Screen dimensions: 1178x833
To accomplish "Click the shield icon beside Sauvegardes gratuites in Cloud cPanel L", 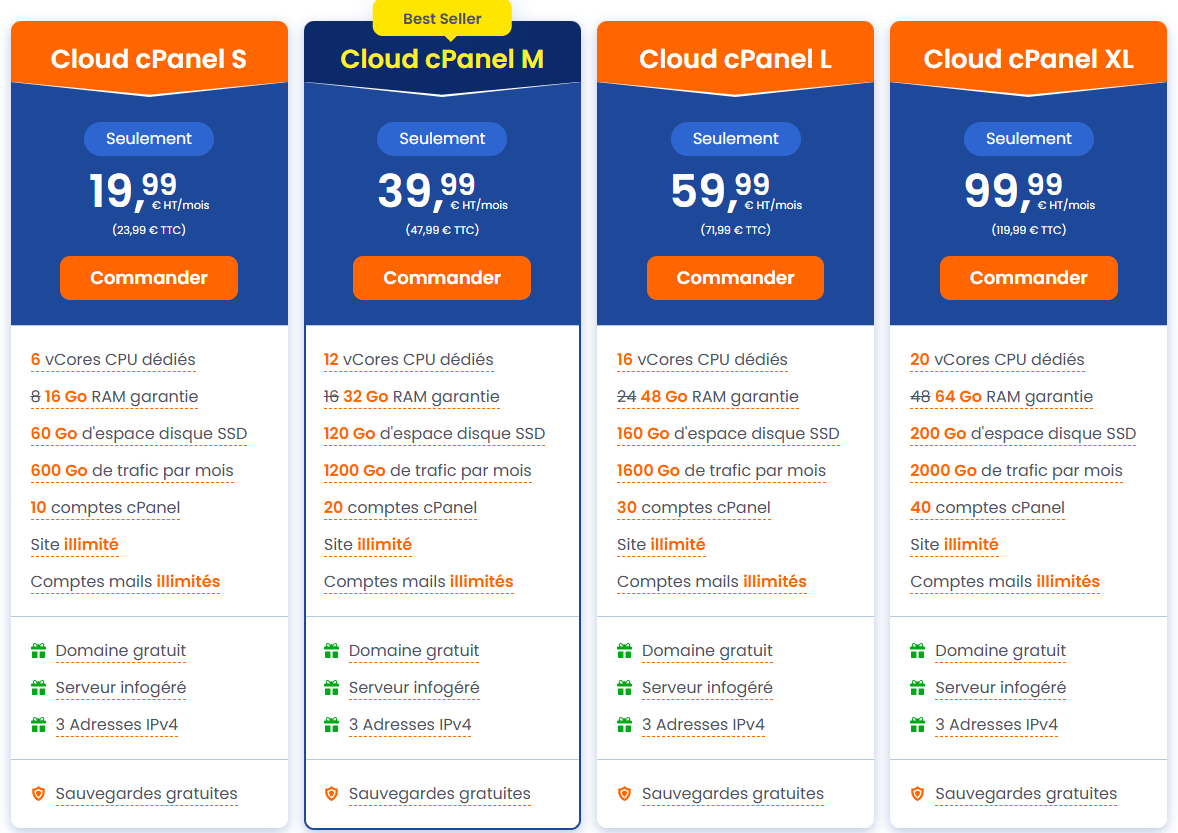I will (x=626, y=793).
